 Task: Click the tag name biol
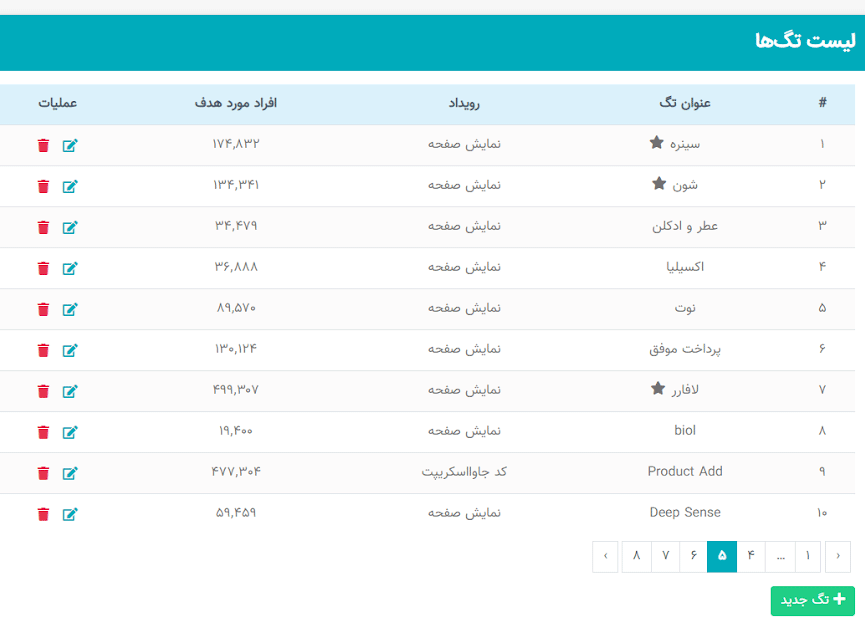pyautogui.click(x=685, y=430)
